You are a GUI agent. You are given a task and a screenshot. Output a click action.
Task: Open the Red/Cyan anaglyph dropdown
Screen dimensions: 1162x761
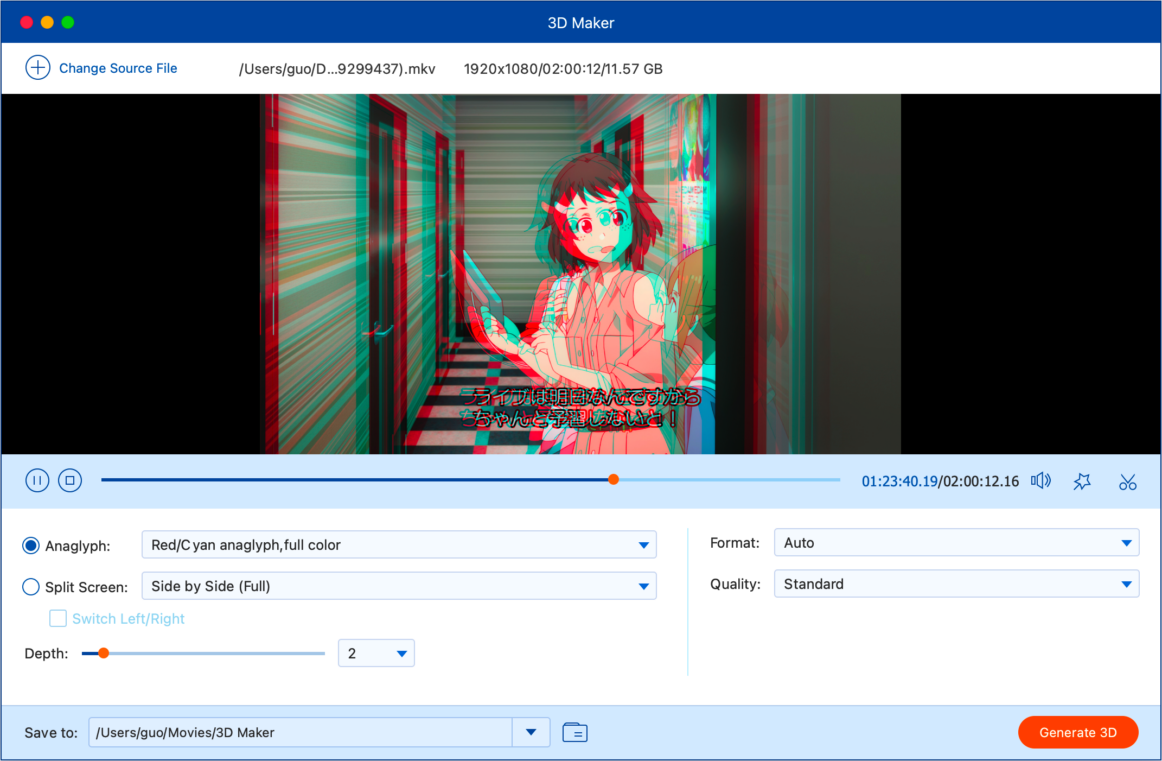pyautogui.click(x=399, y=545)
